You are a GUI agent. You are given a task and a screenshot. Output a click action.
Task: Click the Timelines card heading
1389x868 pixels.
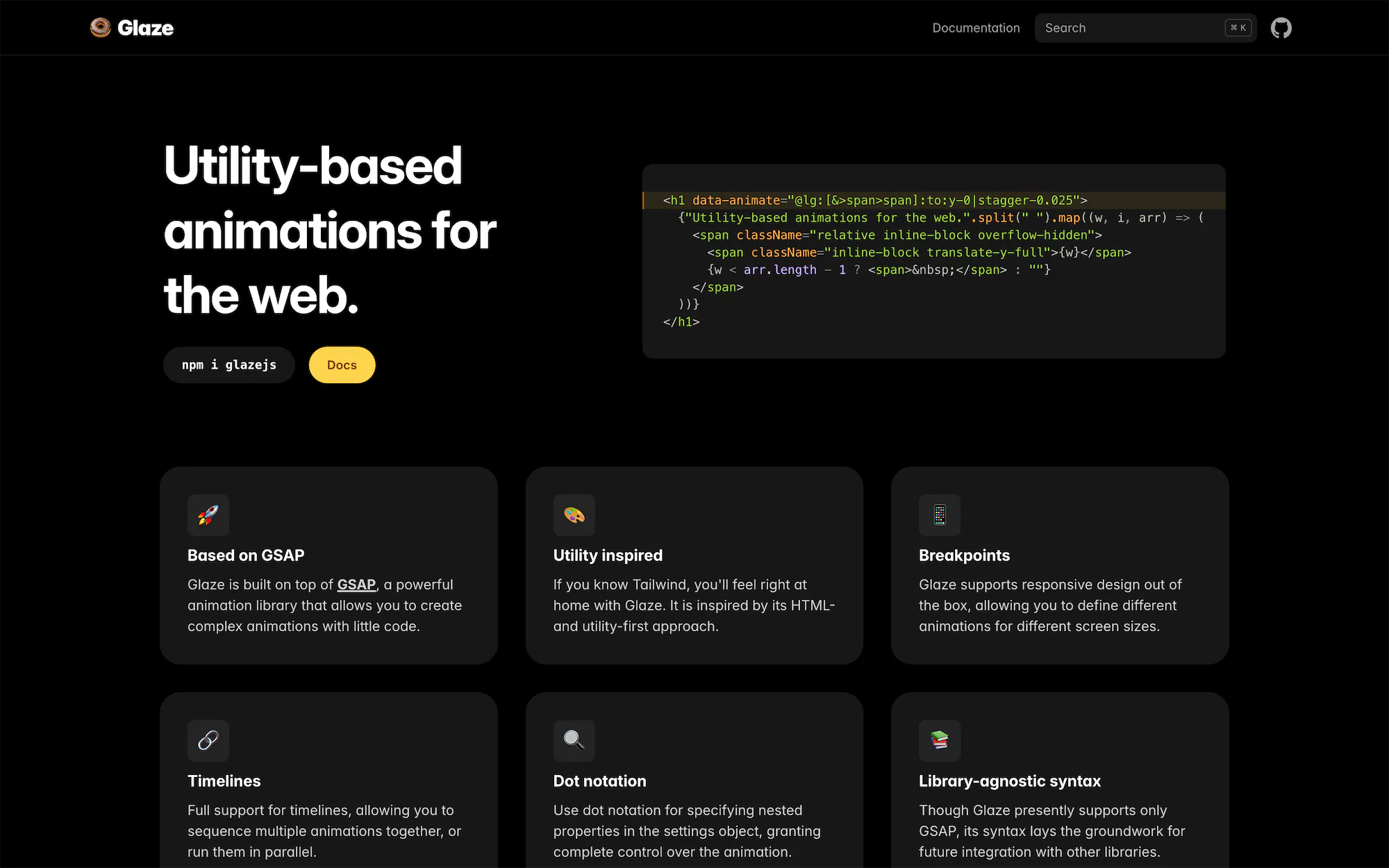[x=224, y=781]
